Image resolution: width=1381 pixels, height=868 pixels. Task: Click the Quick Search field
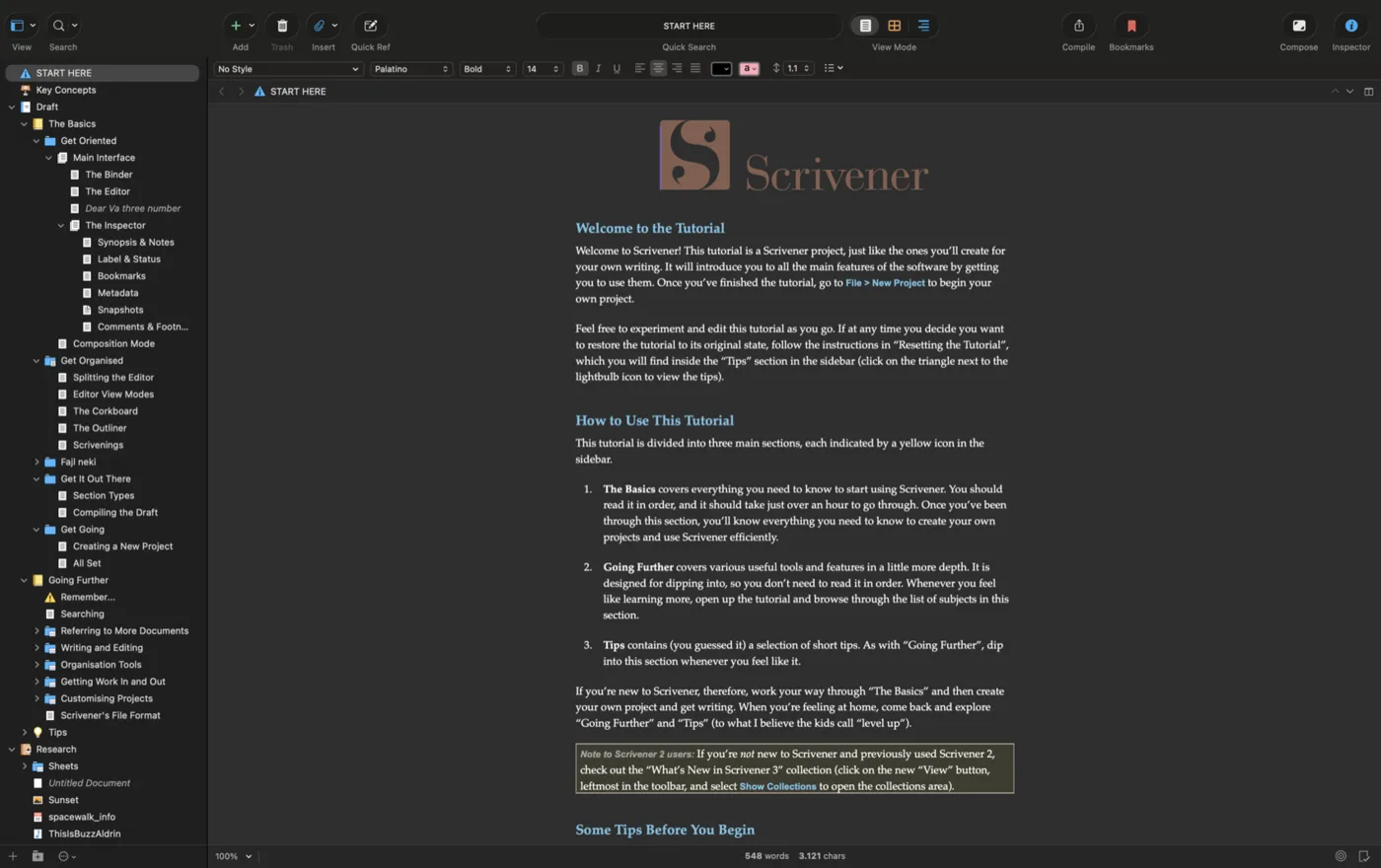(x=689, y=26)
